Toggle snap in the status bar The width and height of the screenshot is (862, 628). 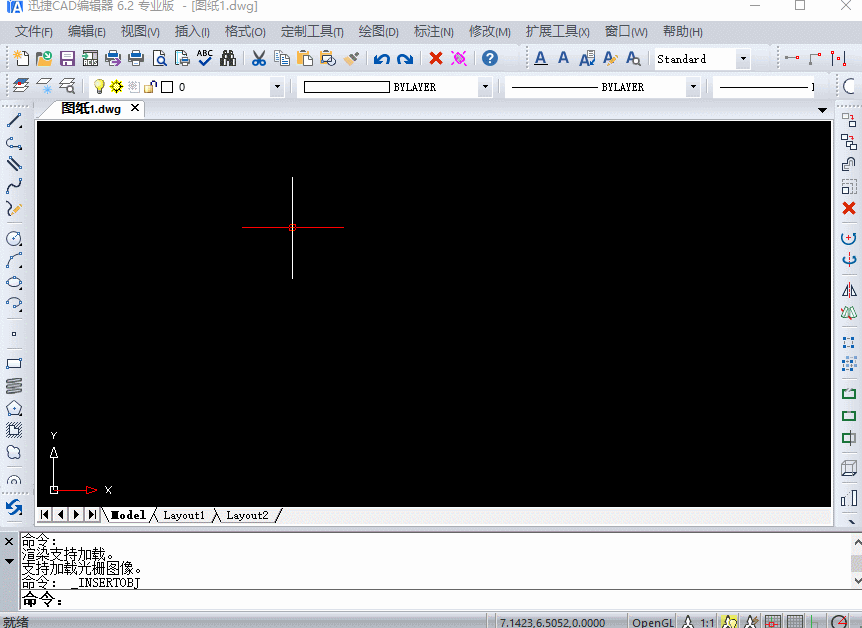pyautogui.click(x=773, y=622)
